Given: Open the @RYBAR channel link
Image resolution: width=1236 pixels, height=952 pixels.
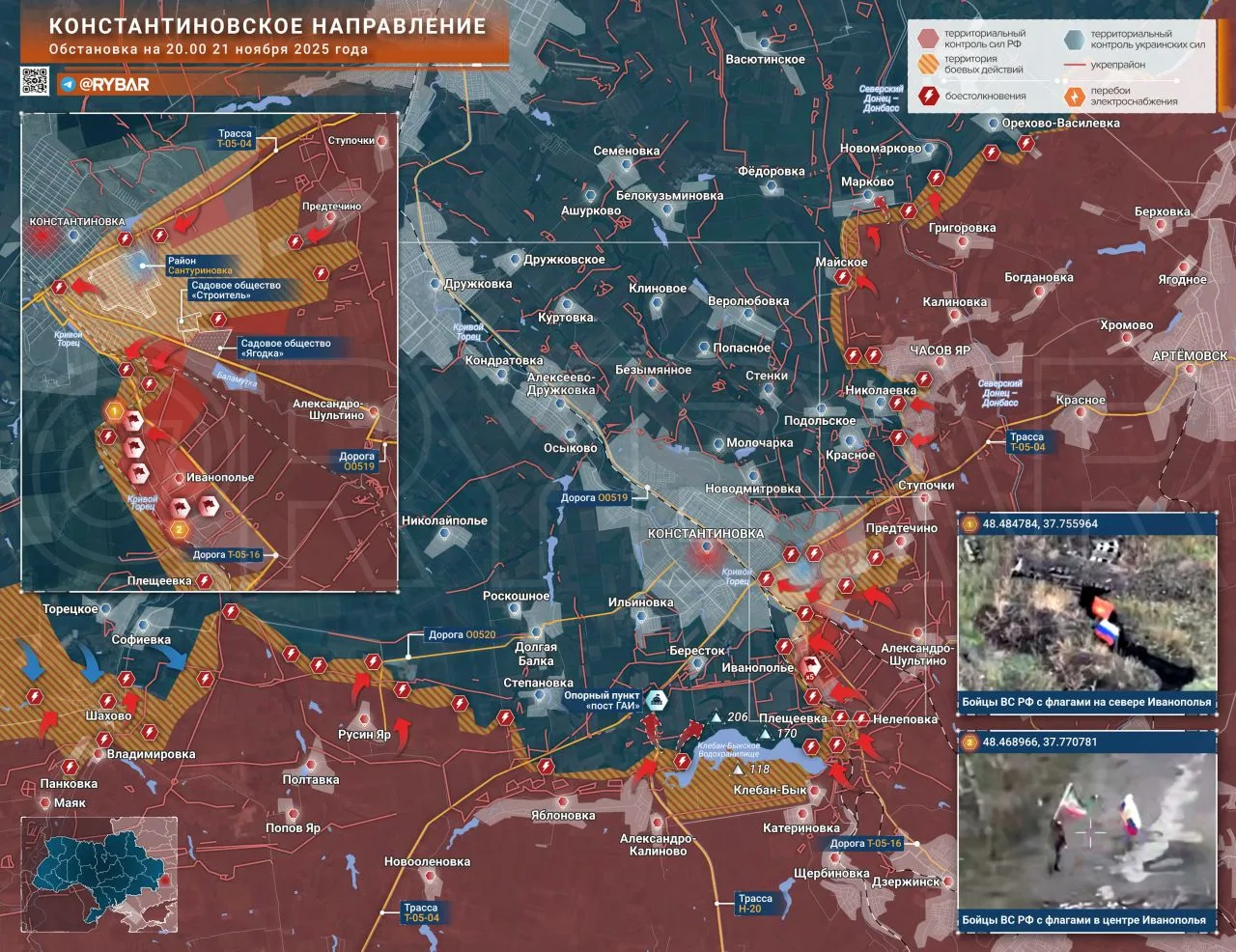Looking at the screenshot, I should [x=114, y=84].
